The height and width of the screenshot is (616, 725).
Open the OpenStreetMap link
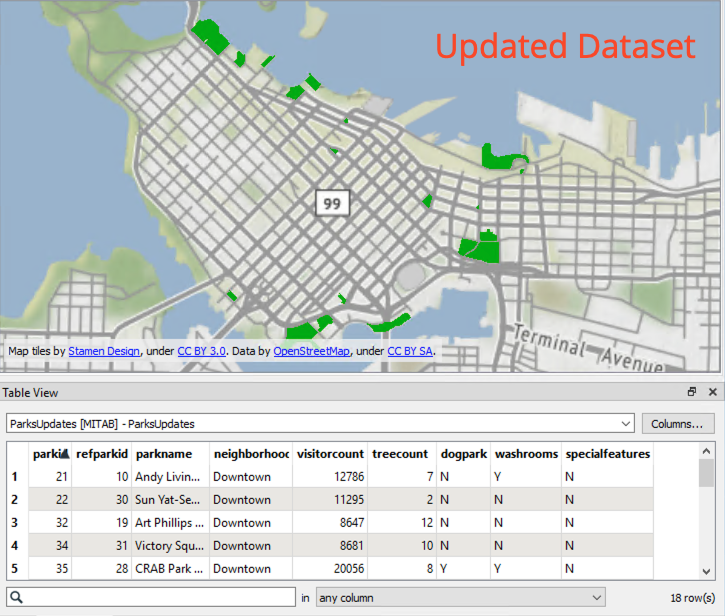point(312,352)
